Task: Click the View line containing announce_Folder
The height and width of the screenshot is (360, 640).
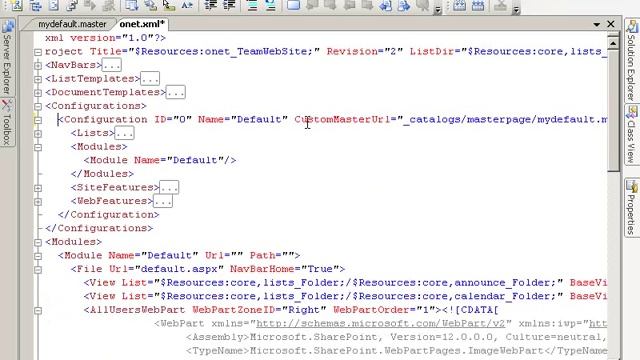Action: 345,283
